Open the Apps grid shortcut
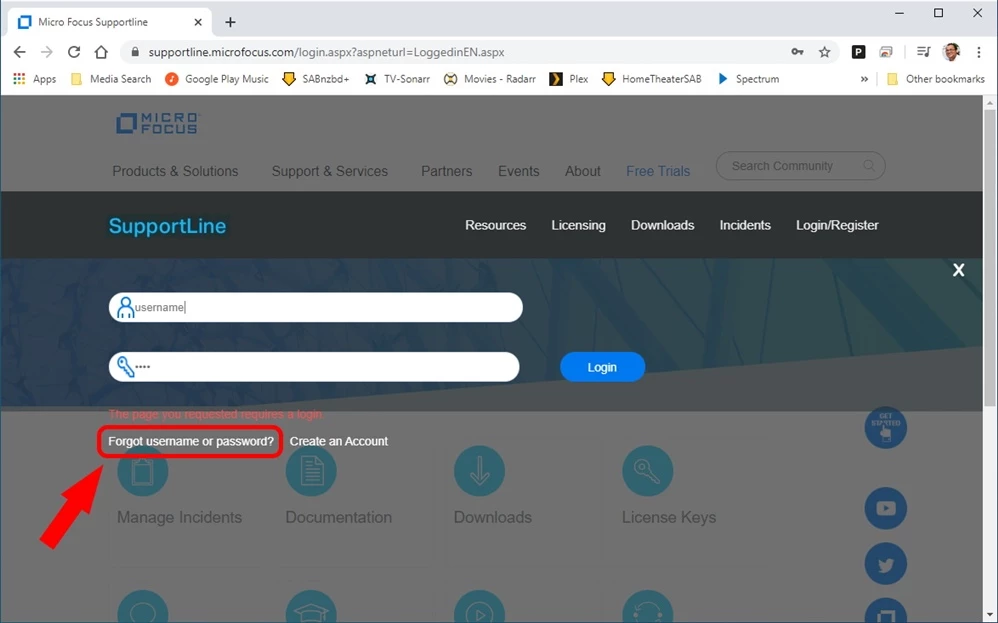The image size is (998, 623). (x=35, y=79)
